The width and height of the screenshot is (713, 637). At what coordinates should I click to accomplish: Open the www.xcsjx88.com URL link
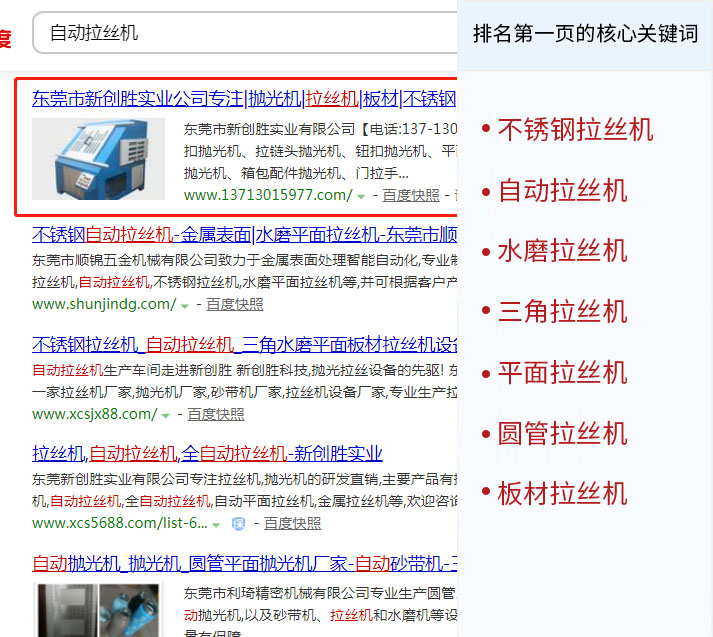pos(95,414)
